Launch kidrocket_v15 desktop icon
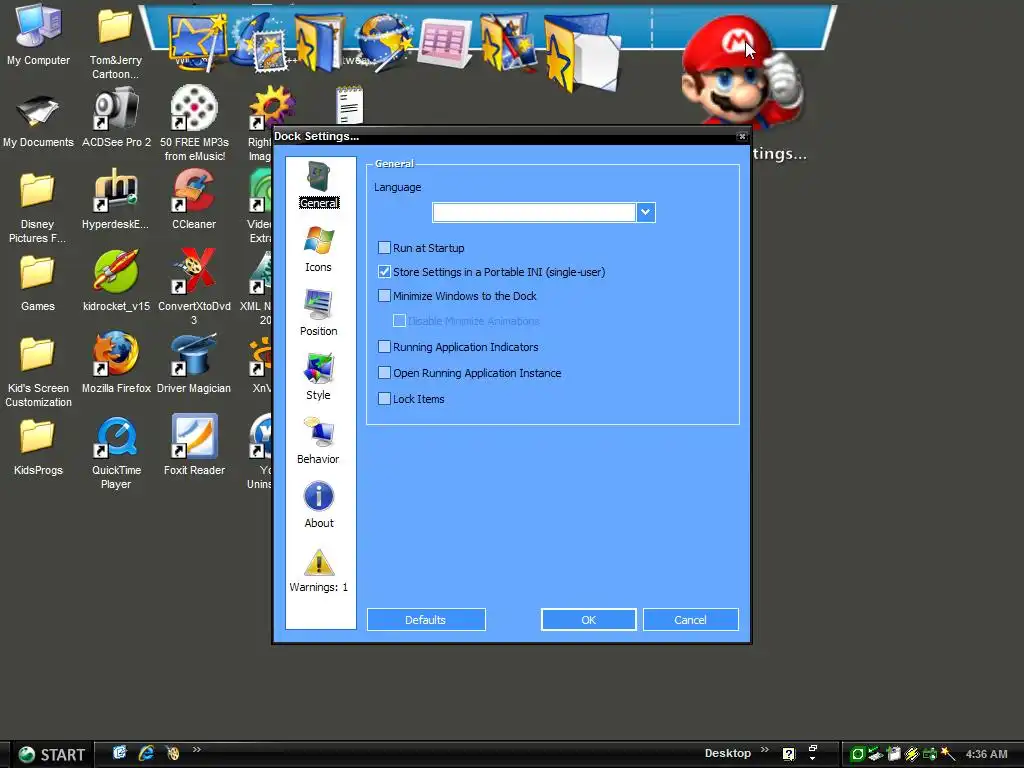 point(116,281)
